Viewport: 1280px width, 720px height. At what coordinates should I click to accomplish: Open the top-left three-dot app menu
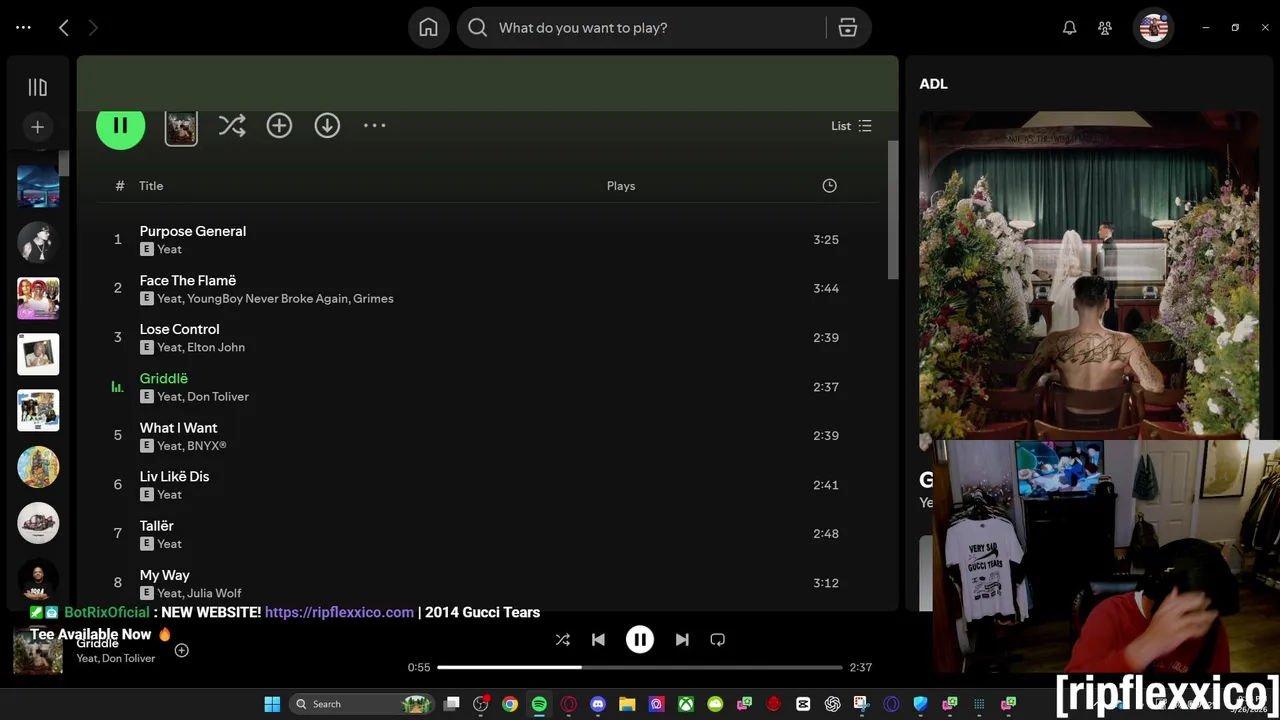[23, 28]
